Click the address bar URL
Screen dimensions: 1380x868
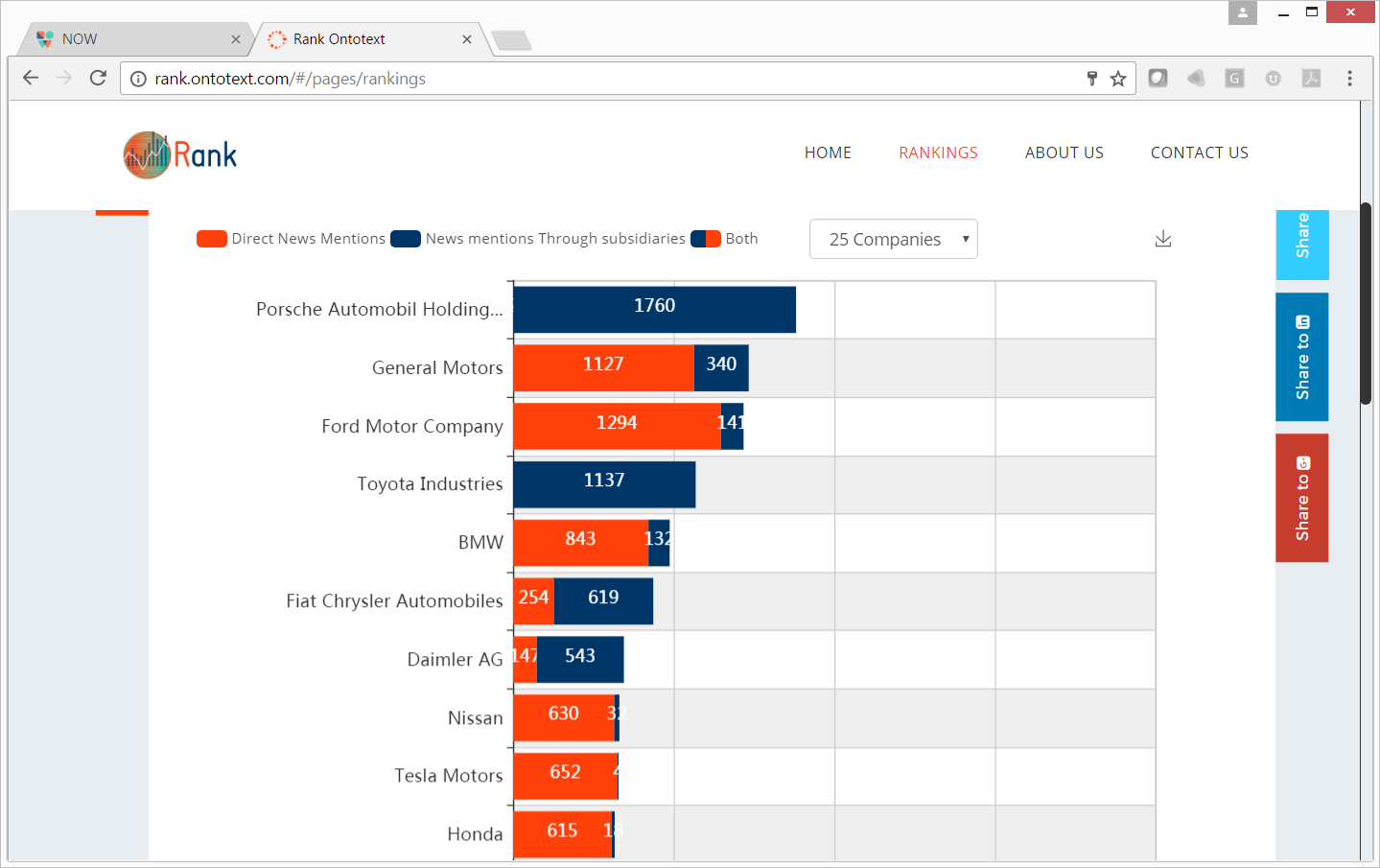coord(290,79)
